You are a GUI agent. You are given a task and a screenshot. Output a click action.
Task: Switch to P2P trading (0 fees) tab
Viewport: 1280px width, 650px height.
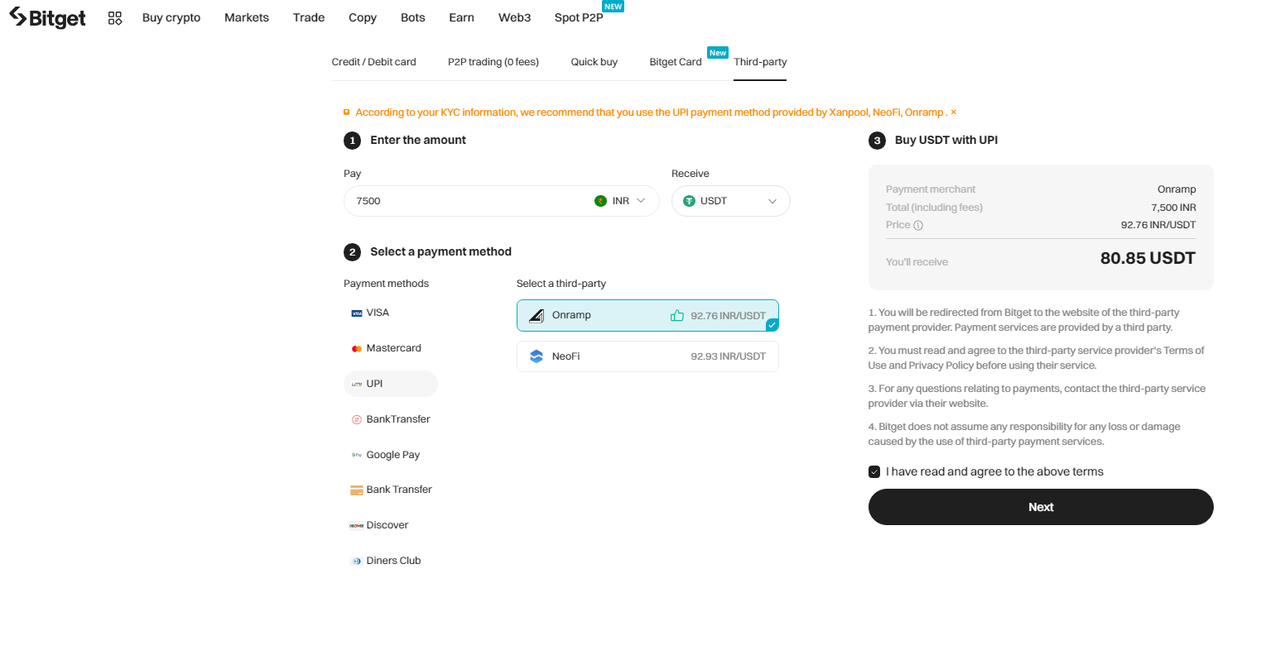pyautogui.click(x=493, y=62)
